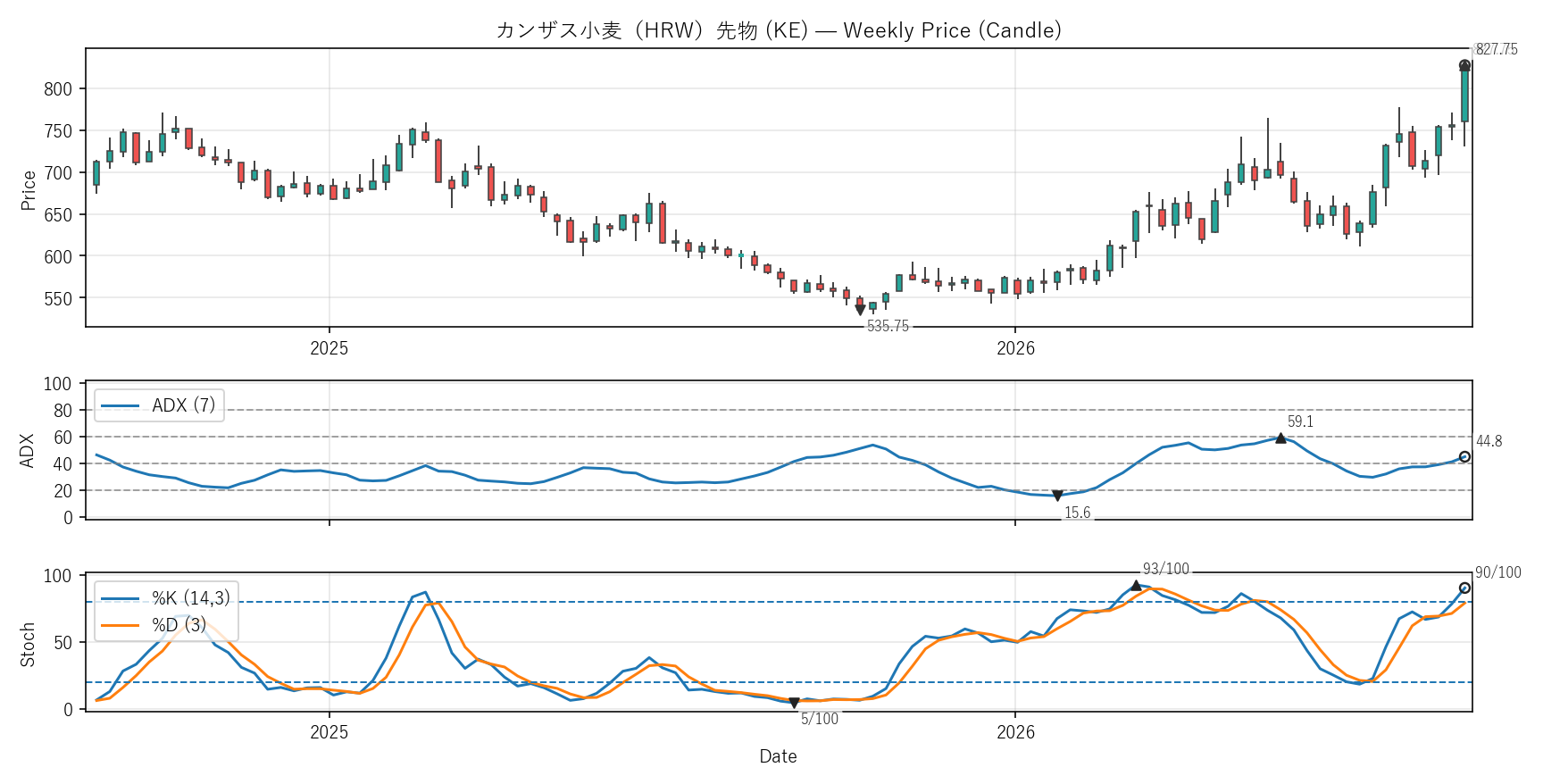
Task: Click the 50 tick on the Stoch axis
Action: pos(63,643)
